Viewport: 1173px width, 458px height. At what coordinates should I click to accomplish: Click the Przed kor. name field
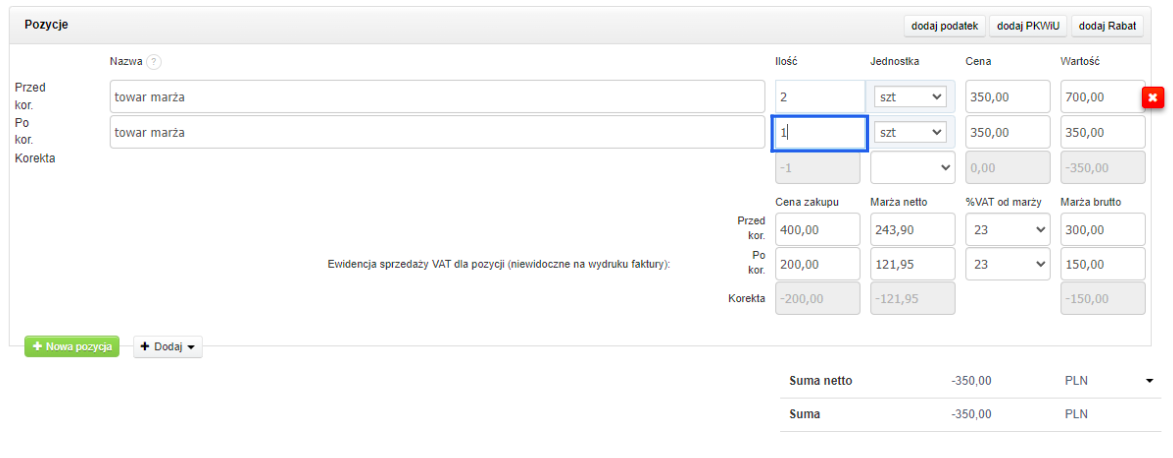click(x=437, y=97)
